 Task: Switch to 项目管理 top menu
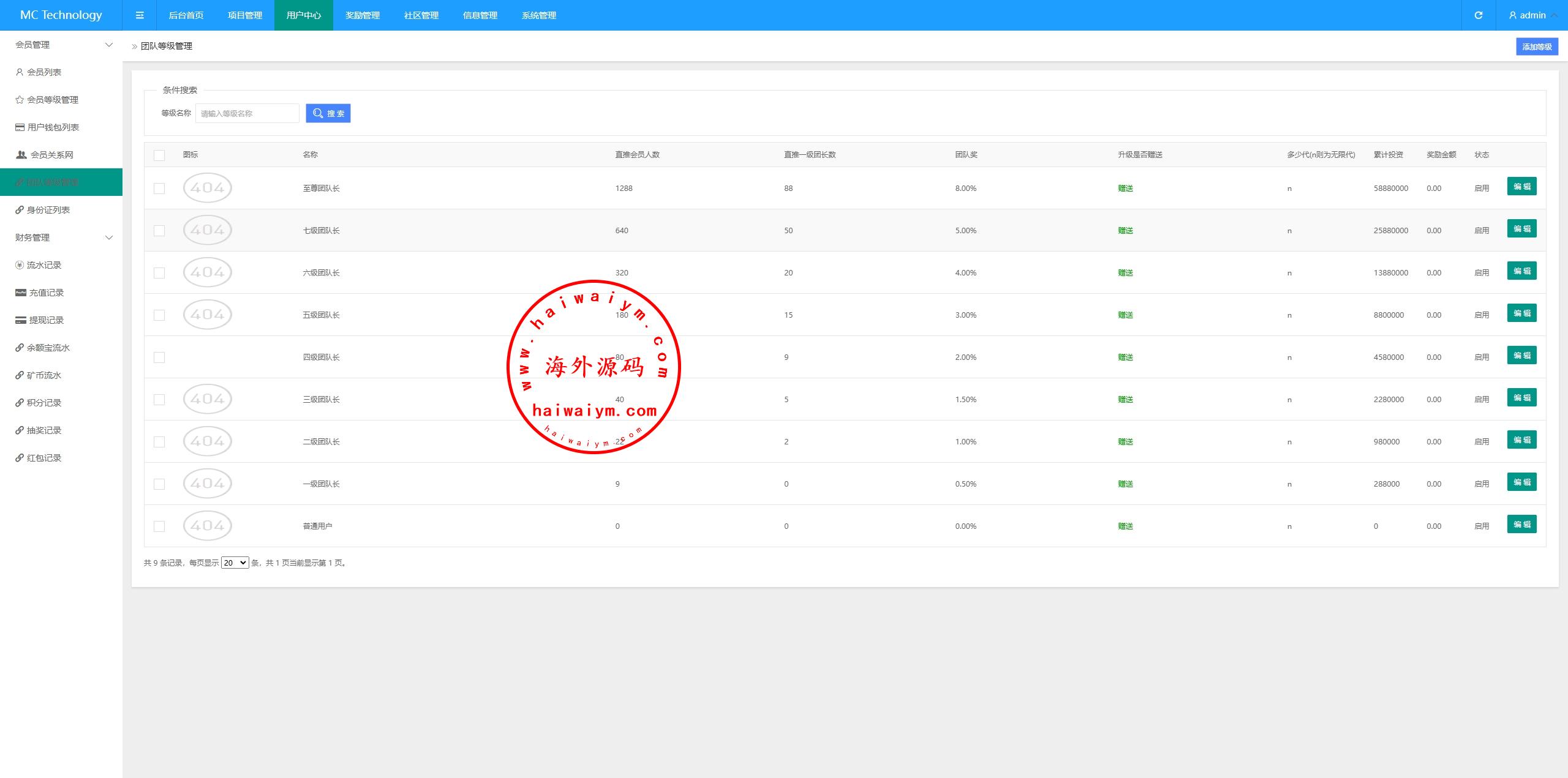pyautogui.click(x=245, y=15)
